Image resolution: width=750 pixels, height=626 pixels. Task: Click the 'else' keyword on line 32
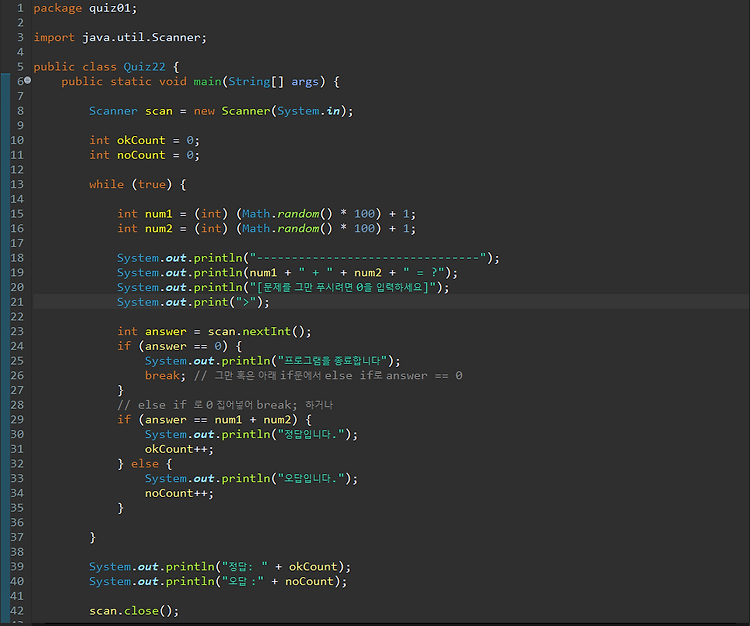pos(144,464)
